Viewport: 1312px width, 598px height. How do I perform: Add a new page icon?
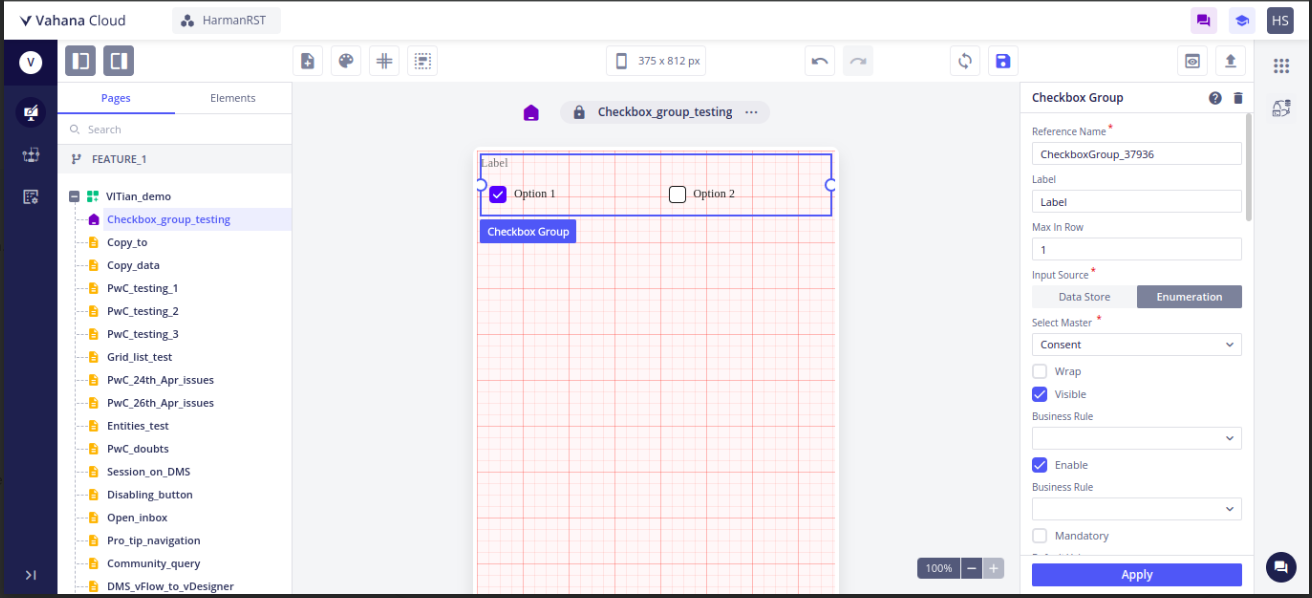point(308,61)
